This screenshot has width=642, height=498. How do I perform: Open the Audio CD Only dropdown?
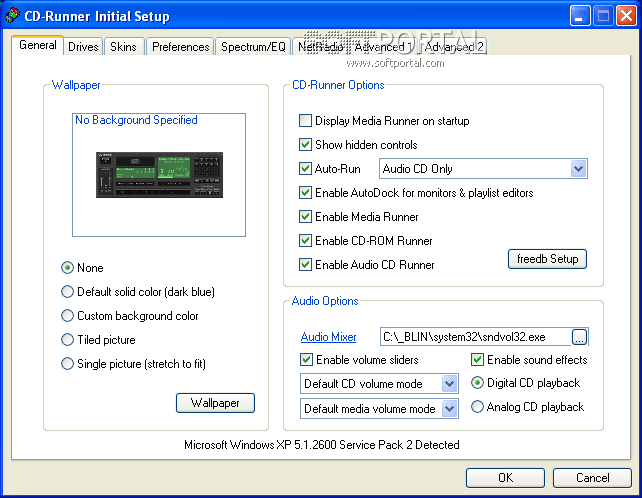(483, 169)
